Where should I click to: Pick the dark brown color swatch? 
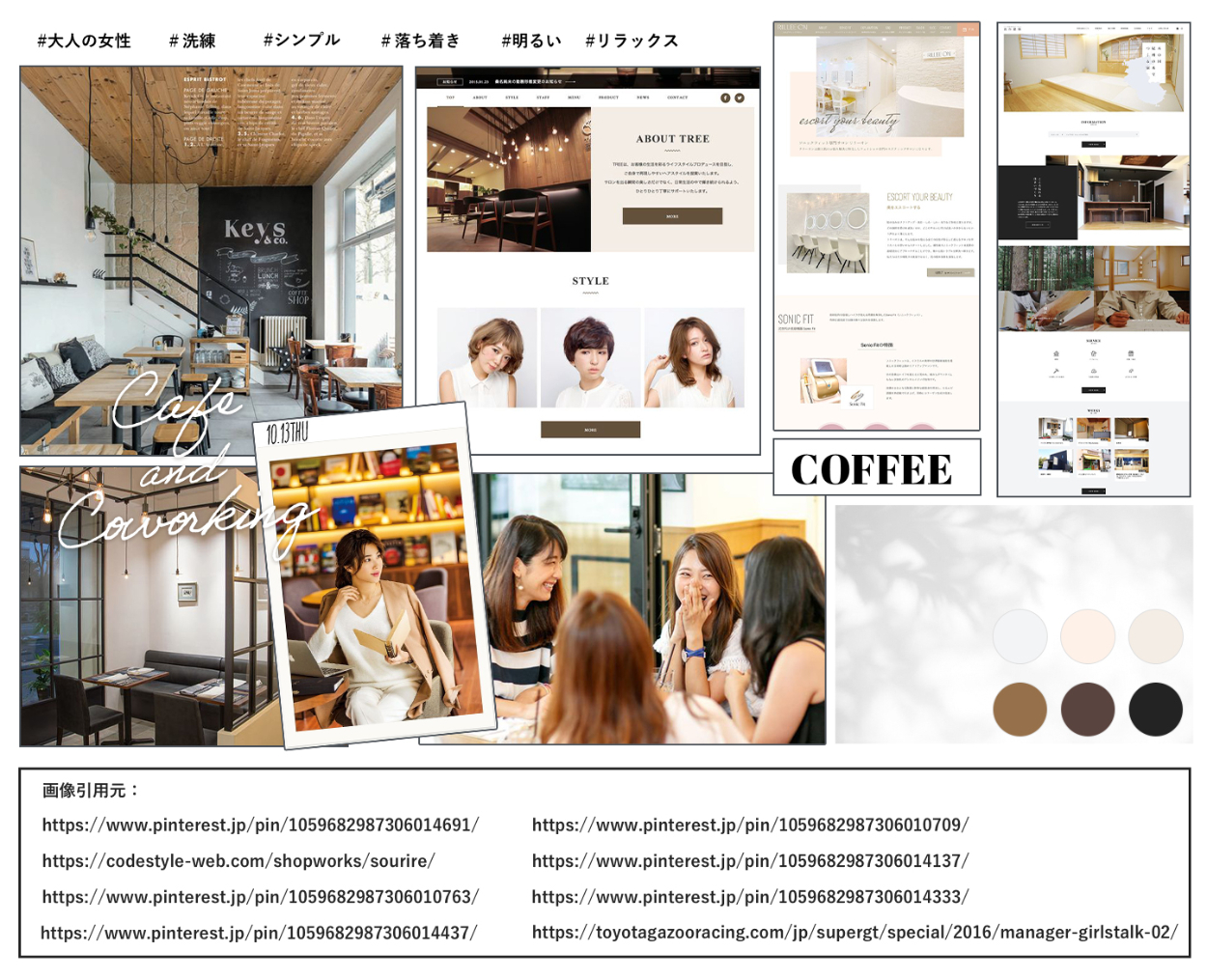[x=1087, y=709]
